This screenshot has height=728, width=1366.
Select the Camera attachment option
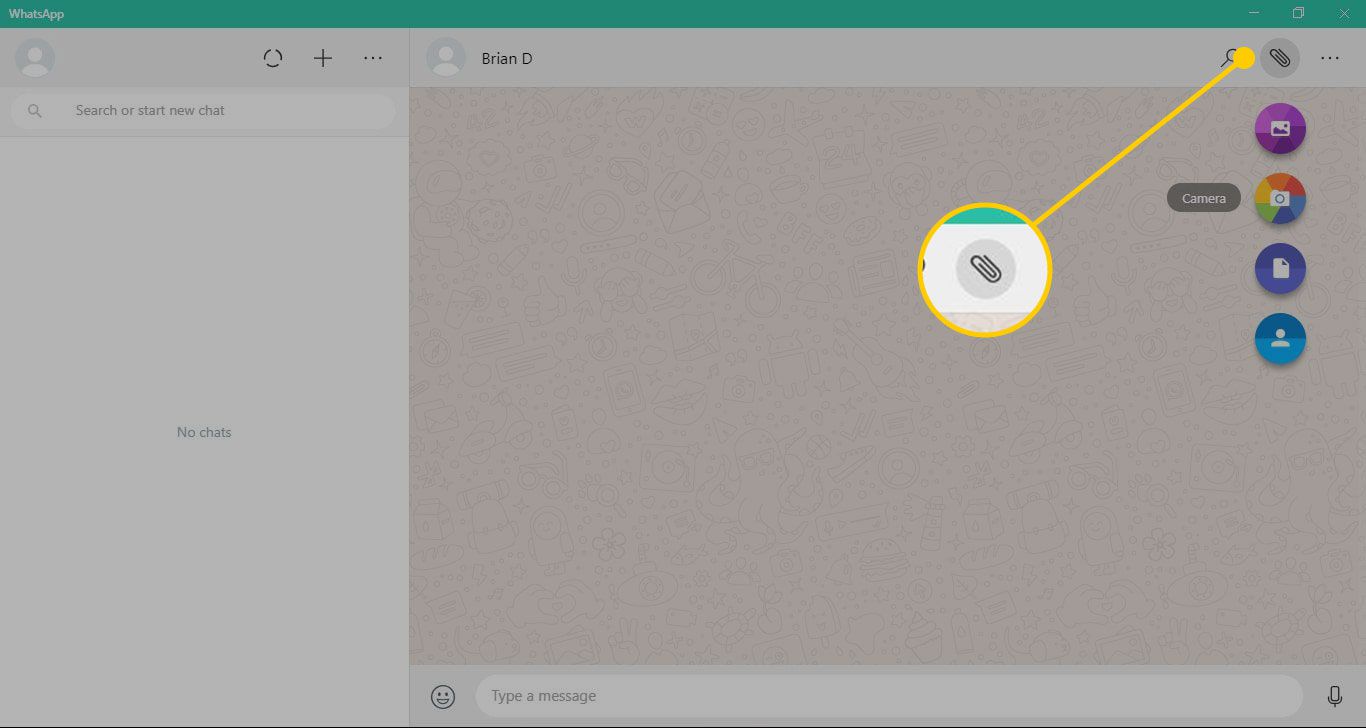1280,199
